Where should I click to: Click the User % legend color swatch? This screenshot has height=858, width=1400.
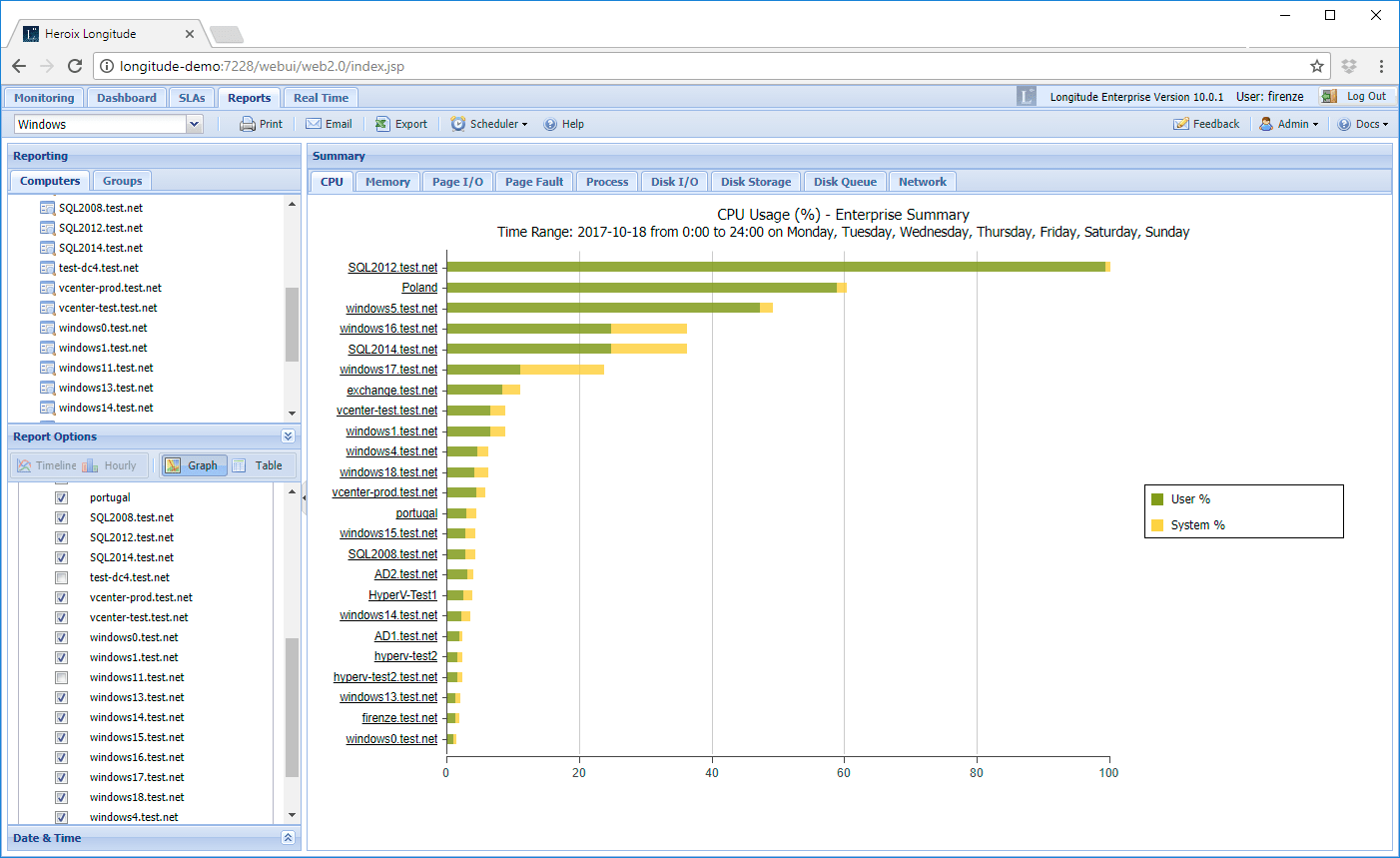(x=1157, y=499)
